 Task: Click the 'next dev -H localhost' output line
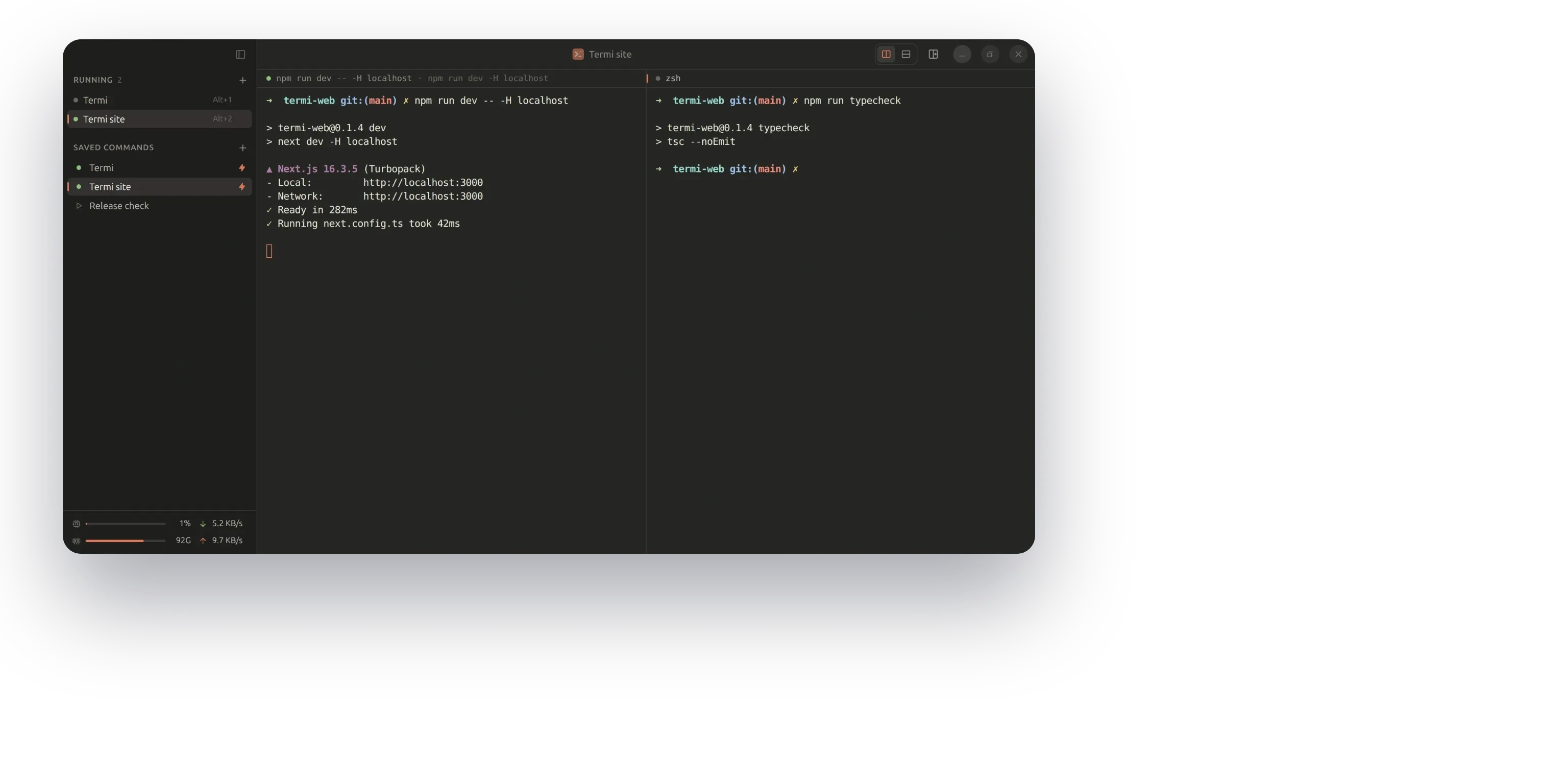coord(332,142)
